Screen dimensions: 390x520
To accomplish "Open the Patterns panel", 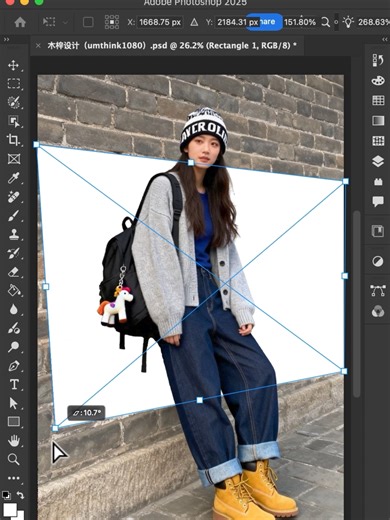I will 378,141.
